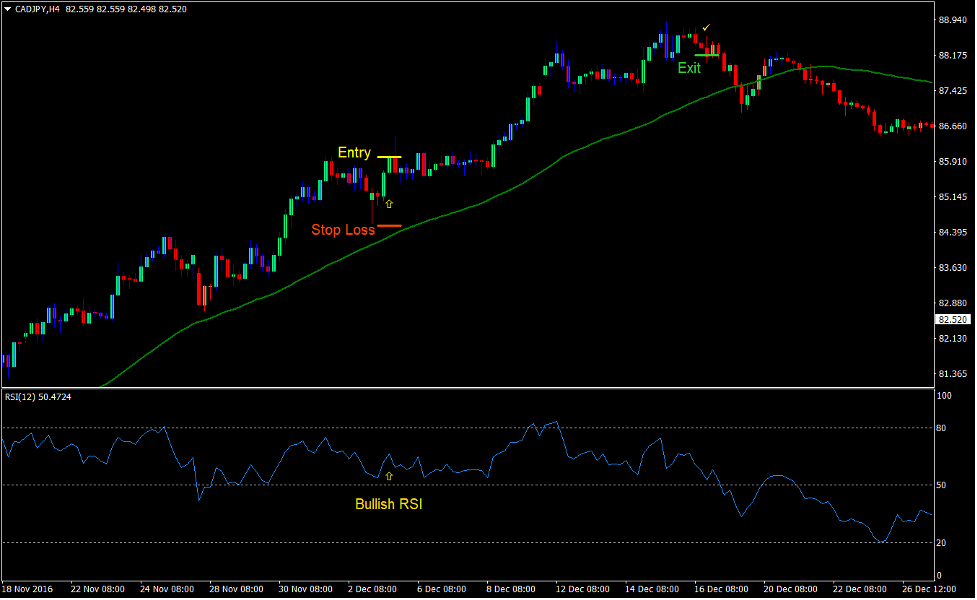
Task: Click the Exit text annotation
Action: [x=689, y=68]
